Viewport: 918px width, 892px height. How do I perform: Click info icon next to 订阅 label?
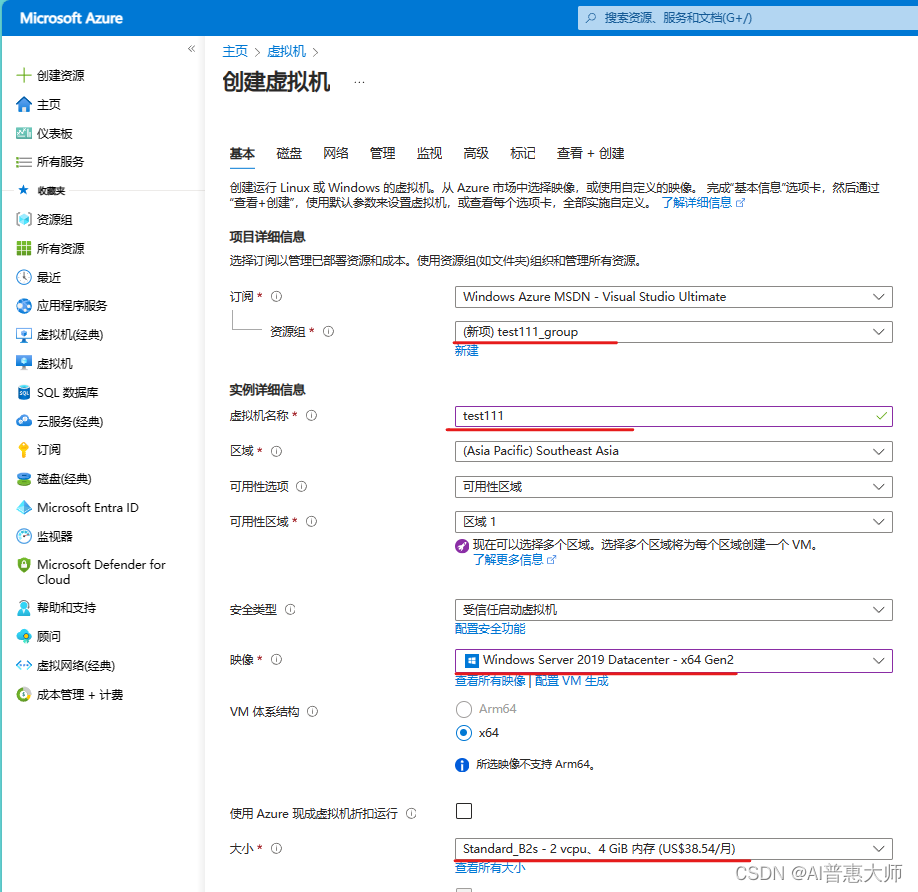tap(276, 297)
